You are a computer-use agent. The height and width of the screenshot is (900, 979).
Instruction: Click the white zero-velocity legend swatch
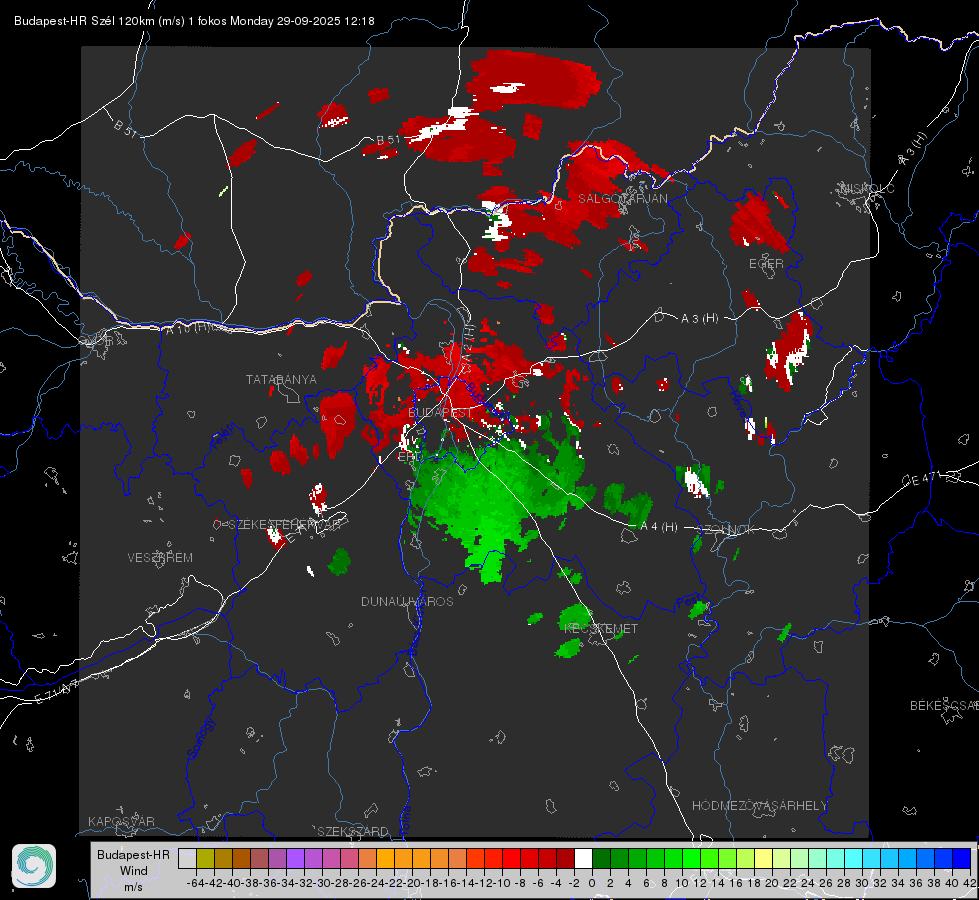pos(583,858)
